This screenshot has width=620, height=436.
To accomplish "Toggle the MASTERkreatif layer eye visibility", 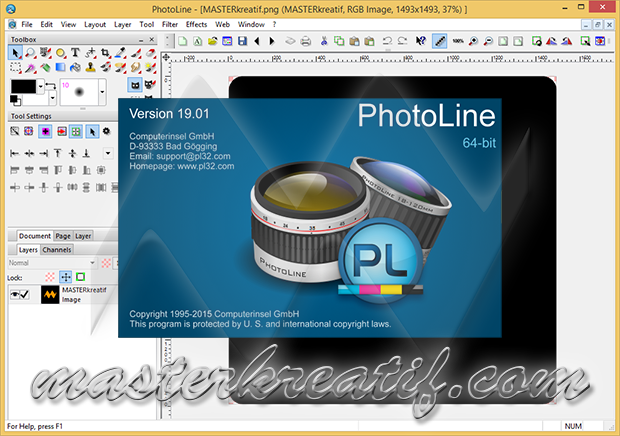I will point(15,294).
